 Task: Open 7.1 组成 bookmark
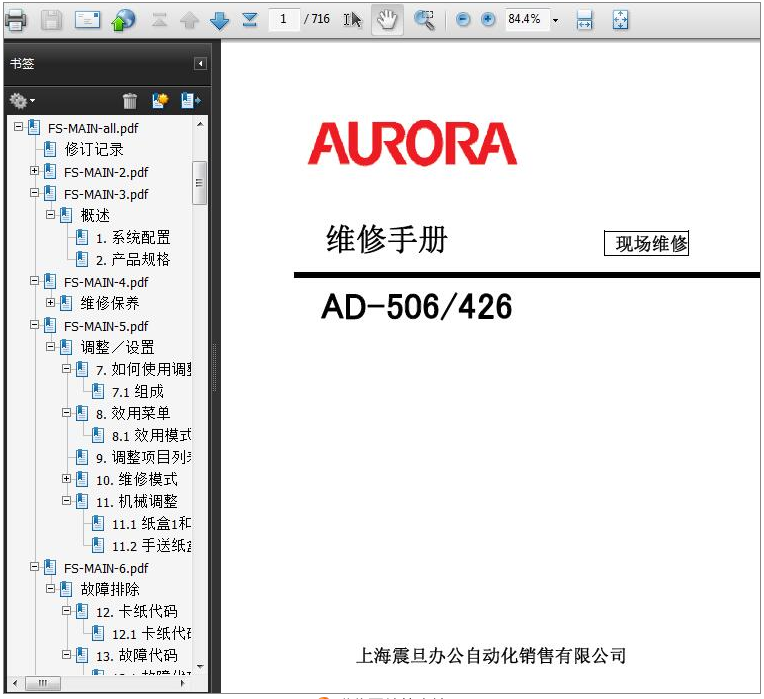pyautogui.click(x=137, y=392)
